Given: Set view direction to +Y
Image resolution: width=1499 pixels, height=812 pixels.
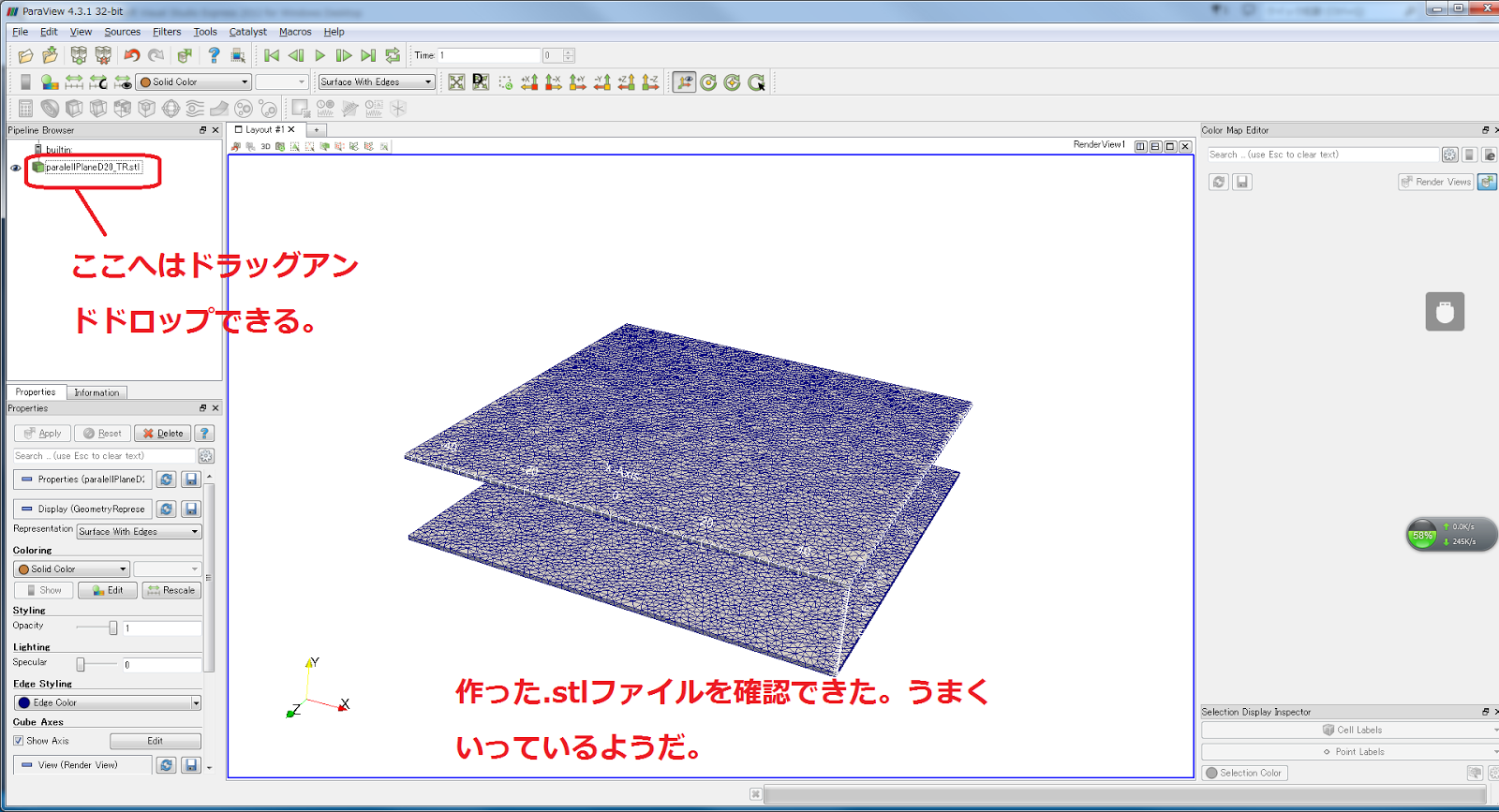Looking at the screenshot, I should point(578,82).
